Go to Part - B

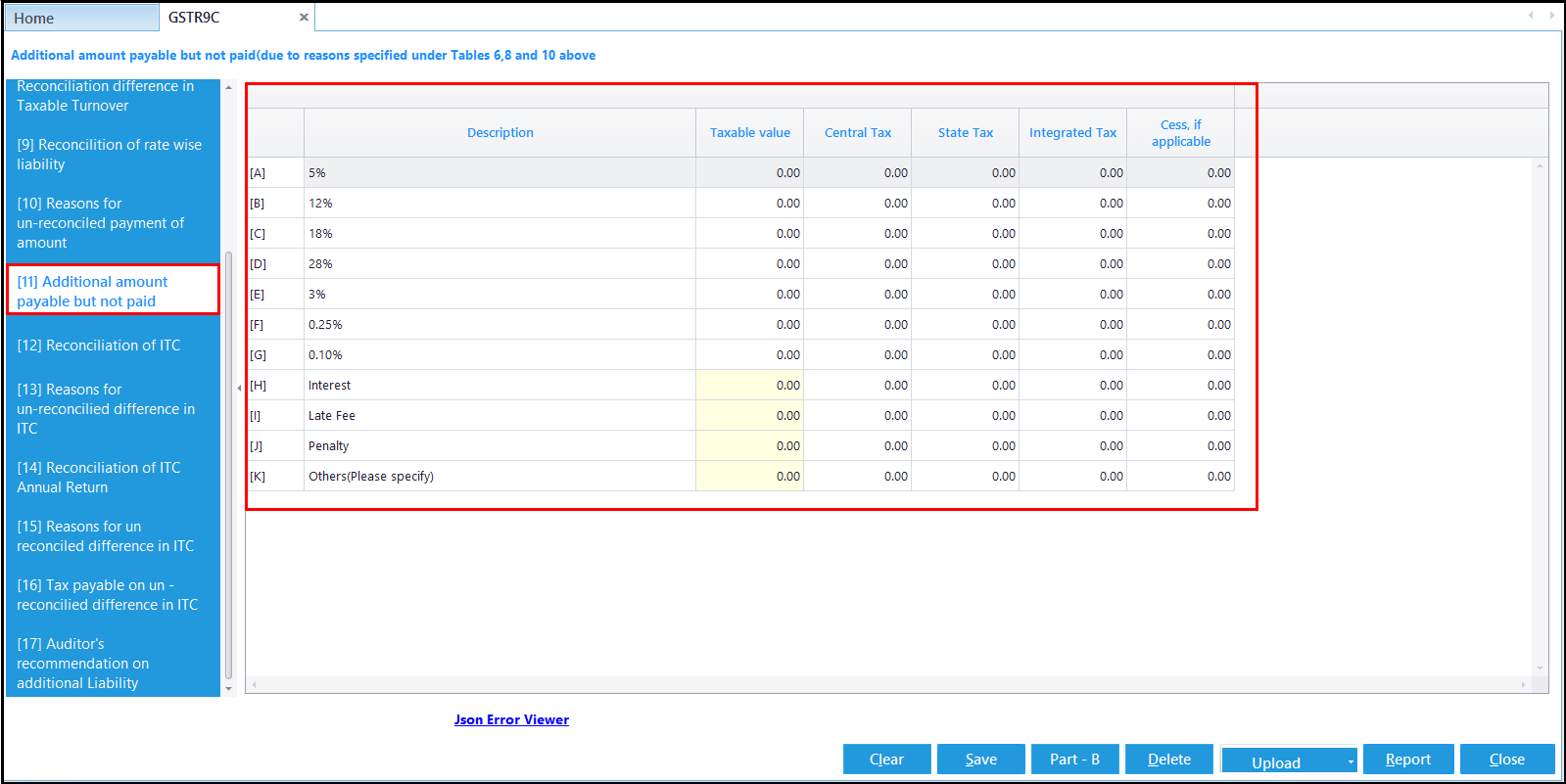(x=1074, y=760)
